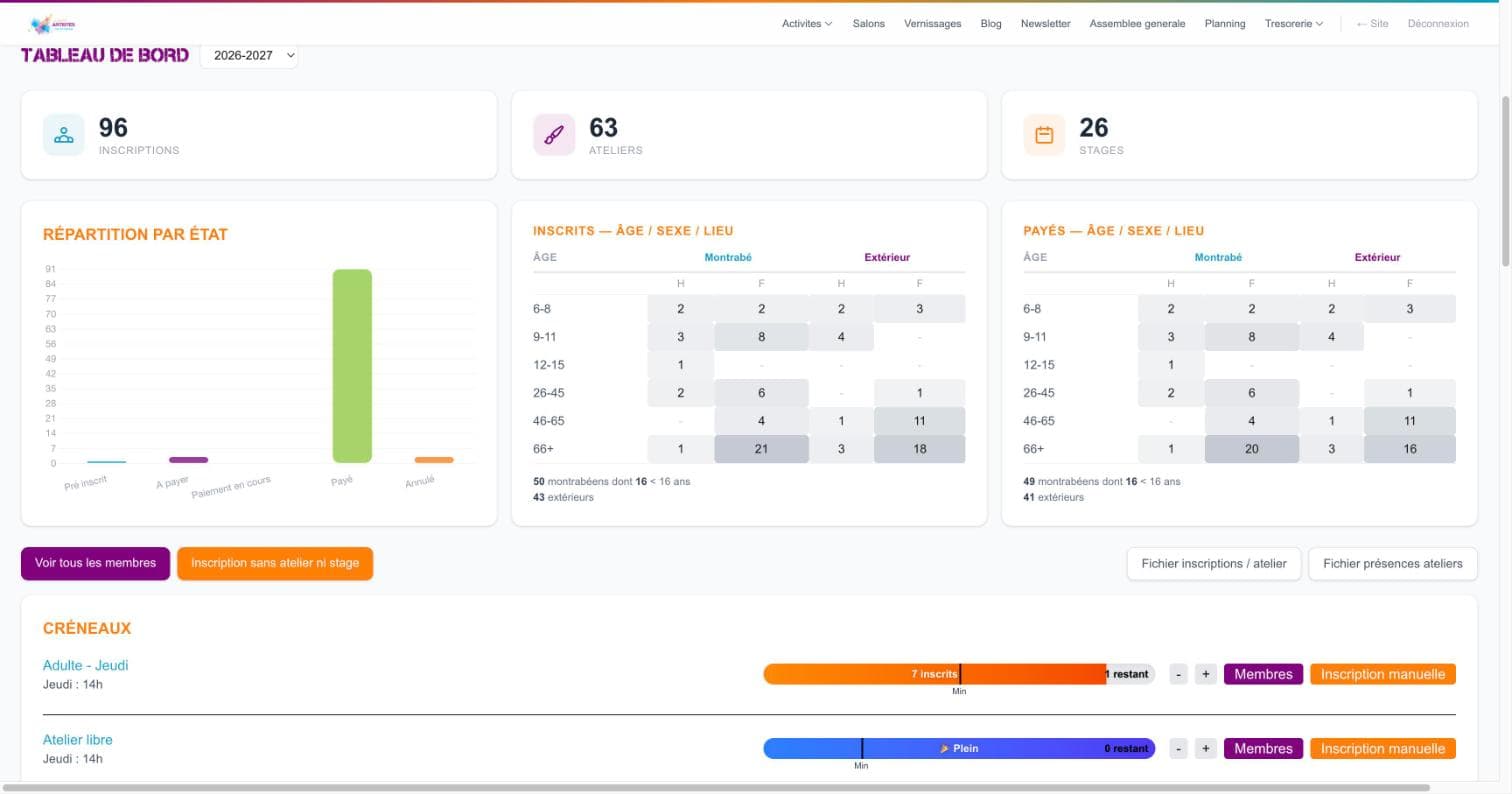Image resolution: width=1512 pixels, height=794 pixels.
Task: Click the Inscrits 46-65 Extérieur F cell 11
Action: 919,421
